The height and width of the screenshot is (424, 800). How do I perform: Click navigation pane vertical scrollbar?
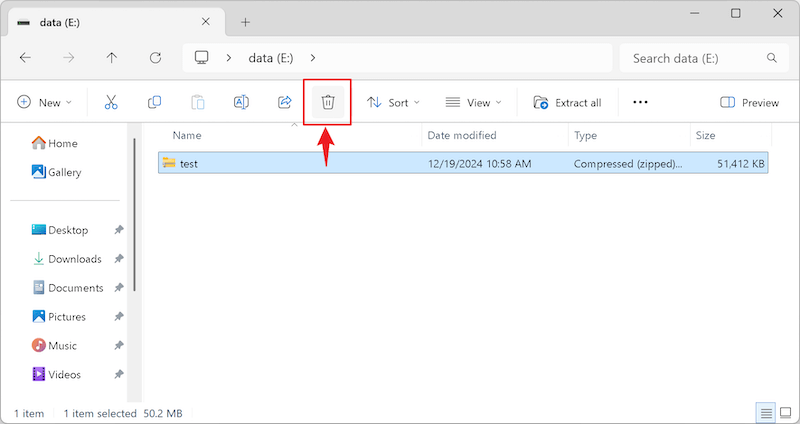[135, 214]
